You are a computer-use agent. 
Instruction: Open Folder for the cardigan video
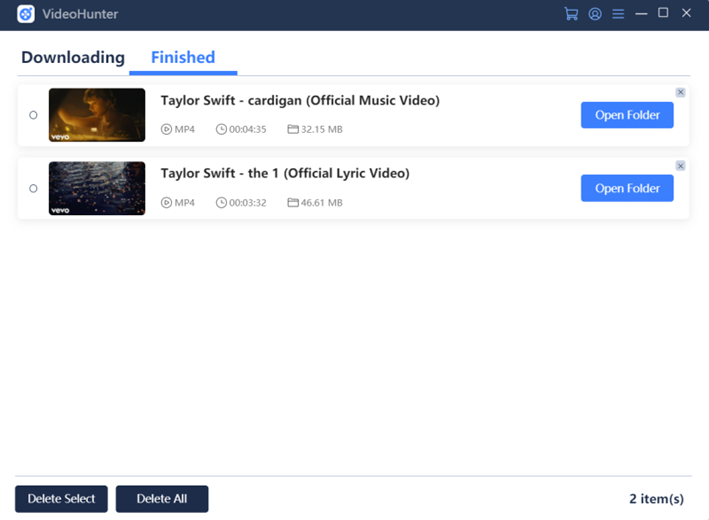(627, 115)
